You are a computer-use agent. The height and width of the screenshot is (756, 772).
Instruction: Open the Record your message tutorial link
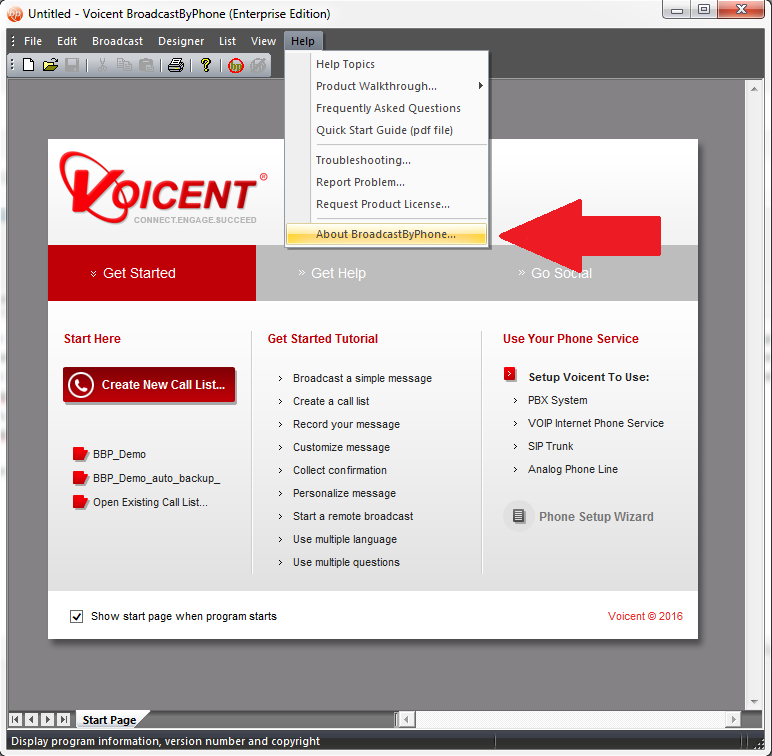pyautogui.click(x=346, y=424)
